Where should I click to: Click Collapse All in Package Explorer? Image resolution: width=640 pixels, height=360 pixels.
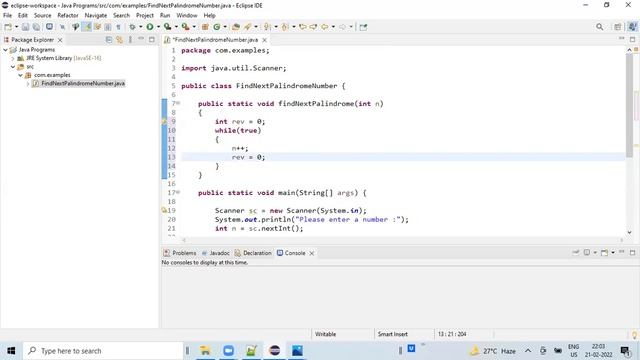[x=109, y=40]
